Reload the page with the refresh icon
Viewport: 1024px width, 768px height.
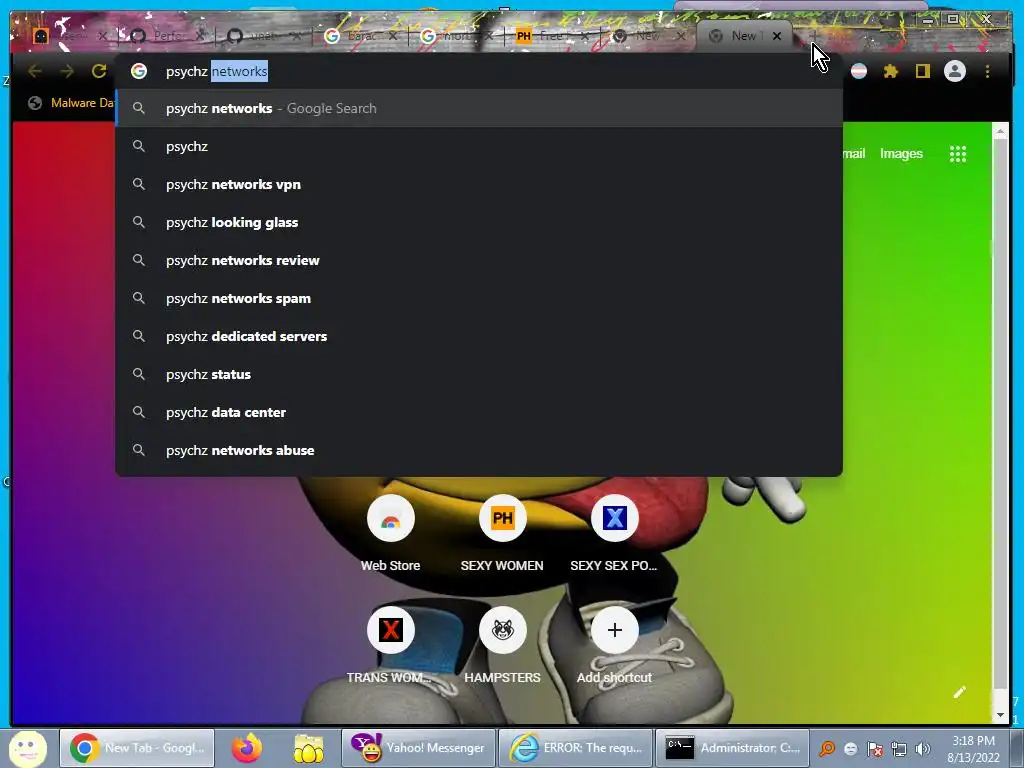[x=99, y=71]
